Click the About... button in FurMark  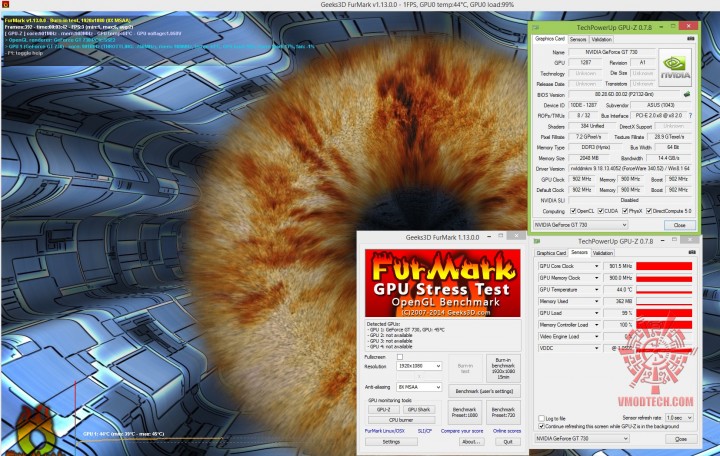[471, 442]
